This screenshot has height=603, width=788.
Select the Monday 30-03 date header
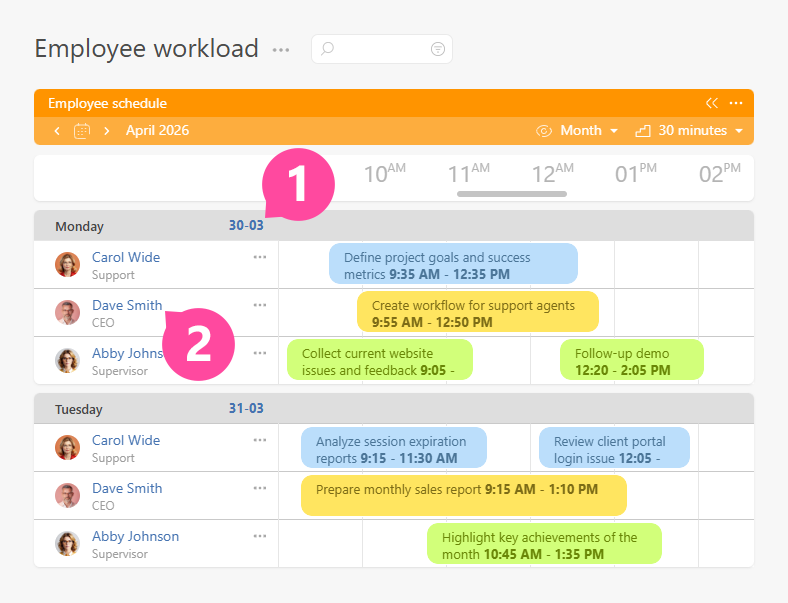click(245, 226)
